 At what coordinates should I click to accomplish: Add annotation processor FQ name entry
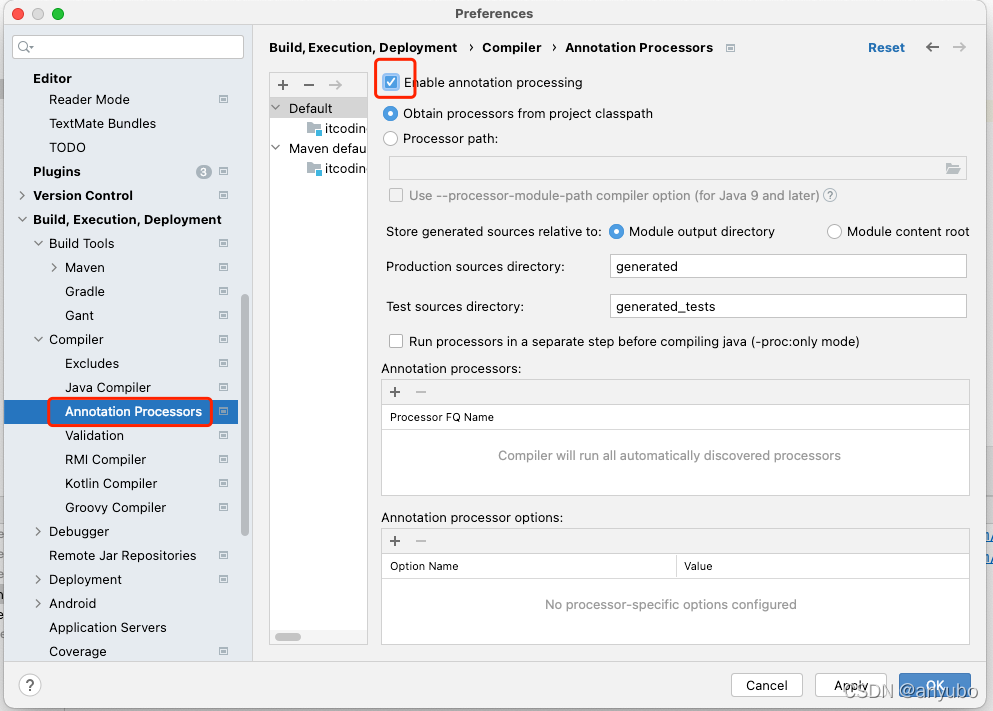(x=395, y=392)
